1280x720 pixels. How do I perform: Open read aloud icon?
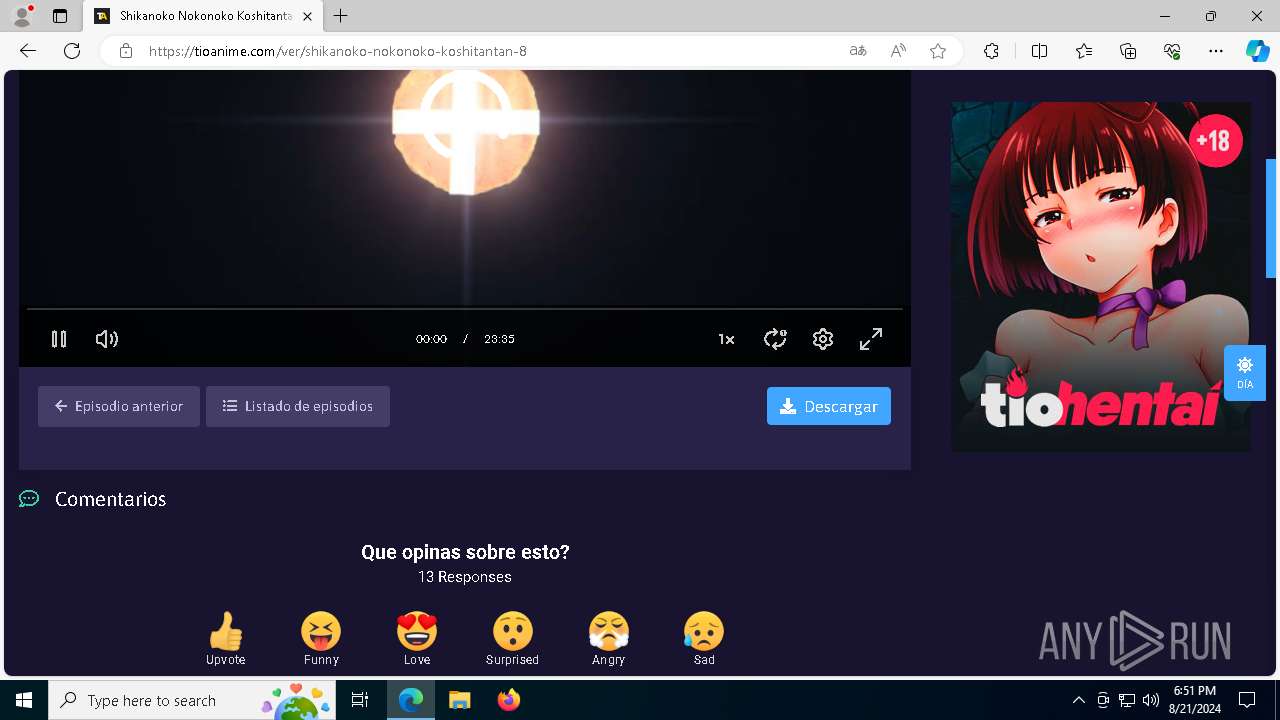point(898,51)
